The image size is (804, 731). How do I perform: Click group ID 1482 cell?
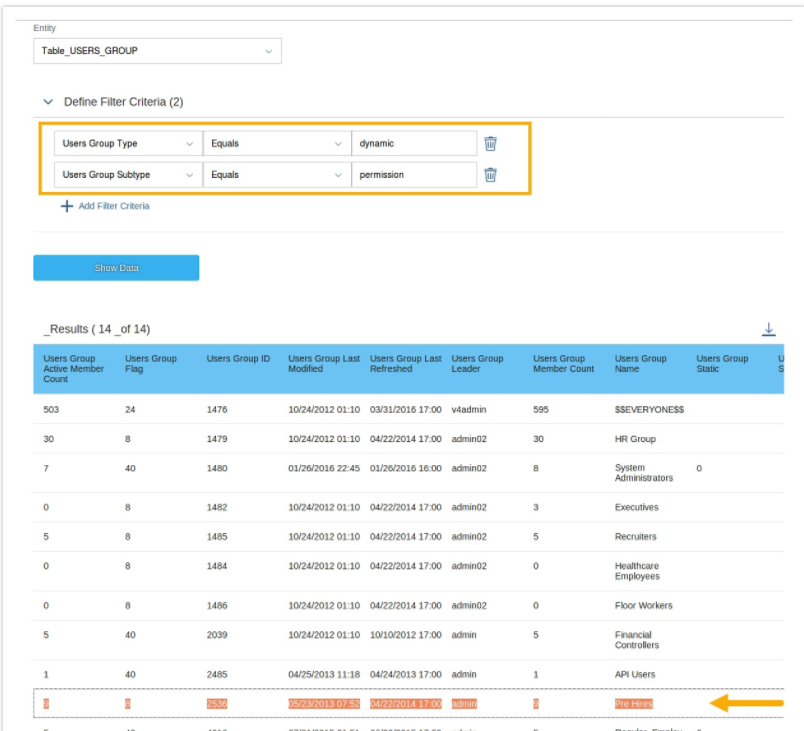(x=217, y=507)
